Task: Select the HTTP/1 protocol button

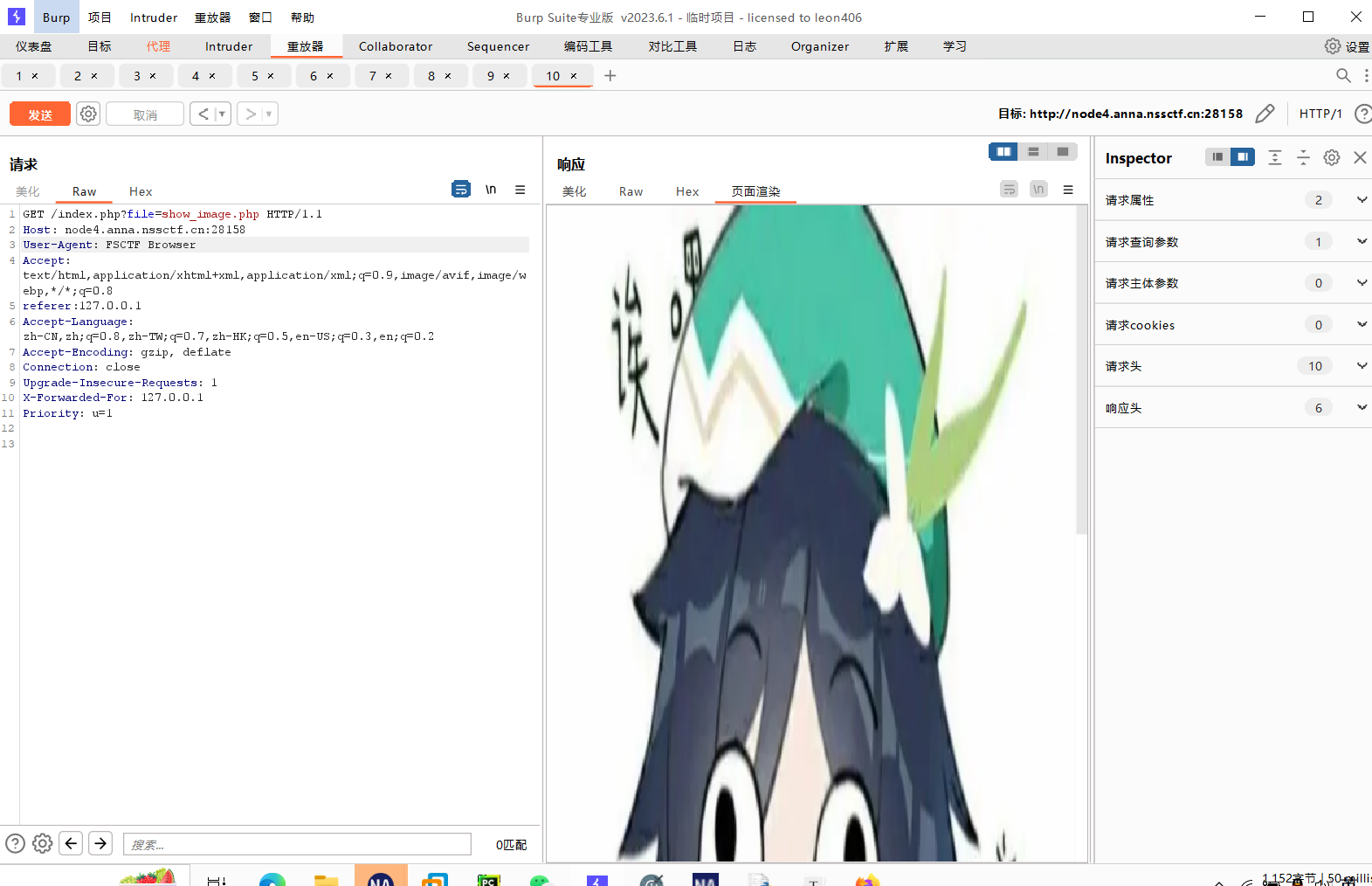Action: pyautogui.click(x=1320, y=114)
